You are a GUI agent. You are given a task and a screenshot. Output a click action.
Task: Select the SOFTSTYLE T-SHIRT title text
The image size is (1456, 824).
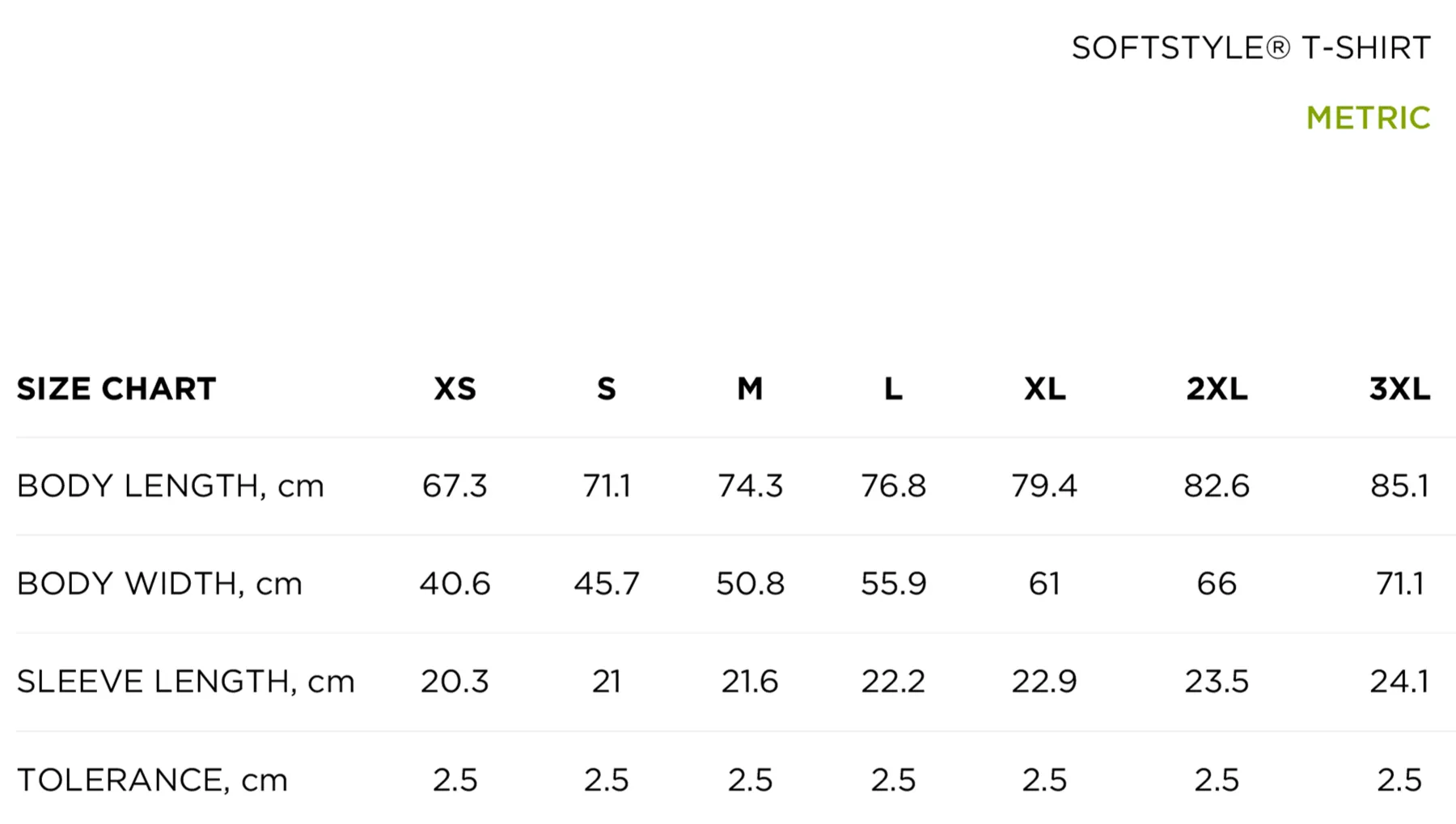1251,48
